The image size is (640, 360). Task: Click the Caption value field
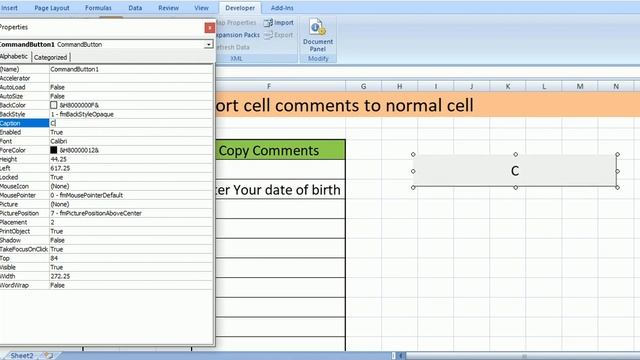(x=131, y=123)
